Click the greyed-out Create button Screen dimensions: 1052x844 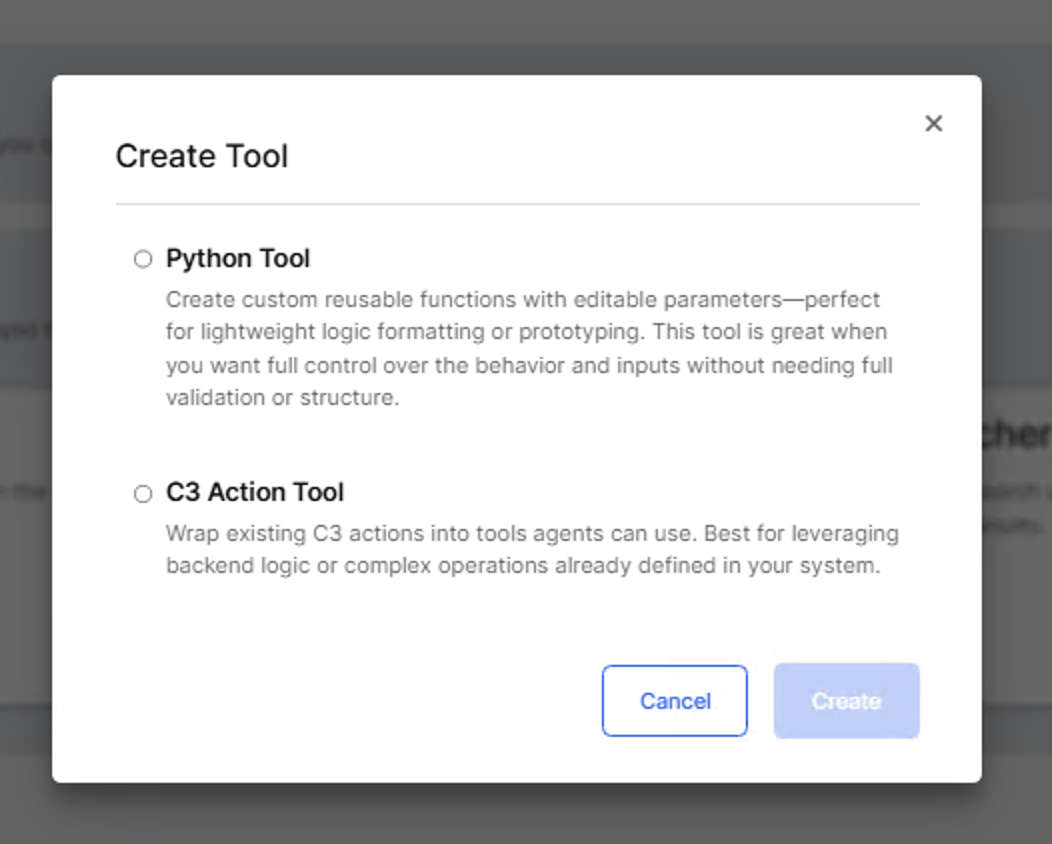[846, 701]
